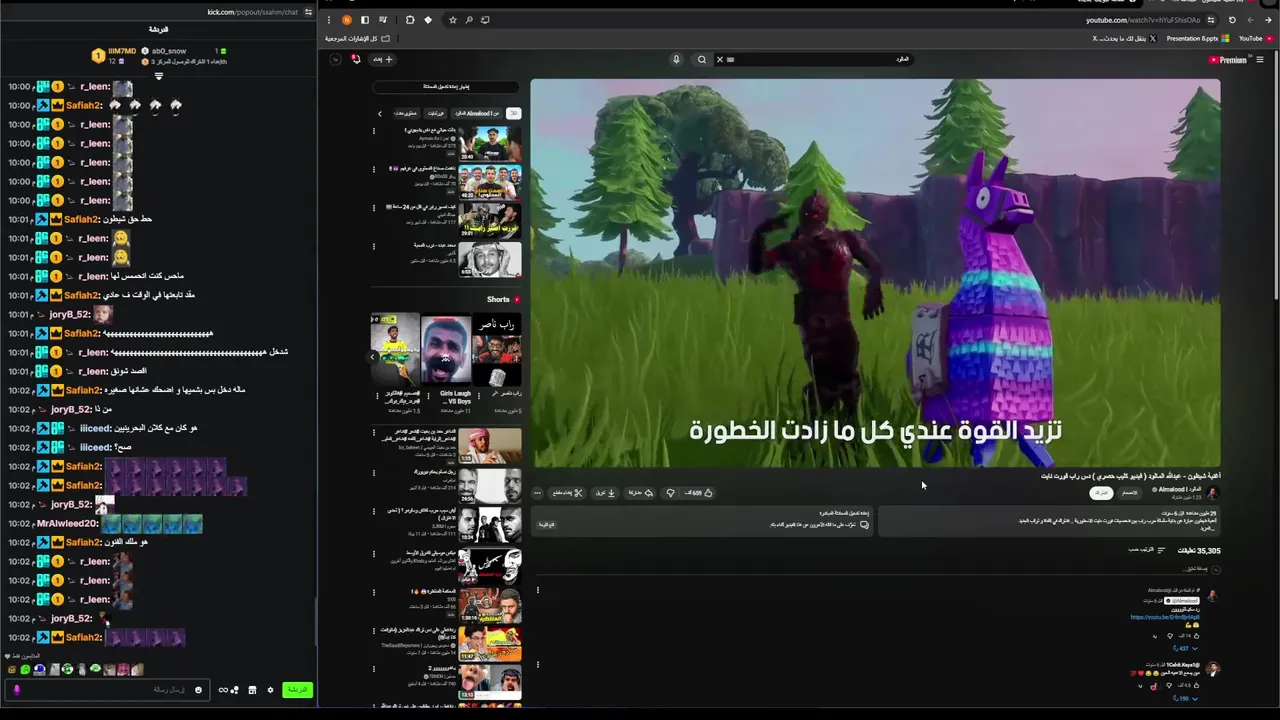Viewport: 1280px width, 720px height.
Task: Click the Join button beside Subscribe
Action: pyautogui.click(x=1129, y=493)
